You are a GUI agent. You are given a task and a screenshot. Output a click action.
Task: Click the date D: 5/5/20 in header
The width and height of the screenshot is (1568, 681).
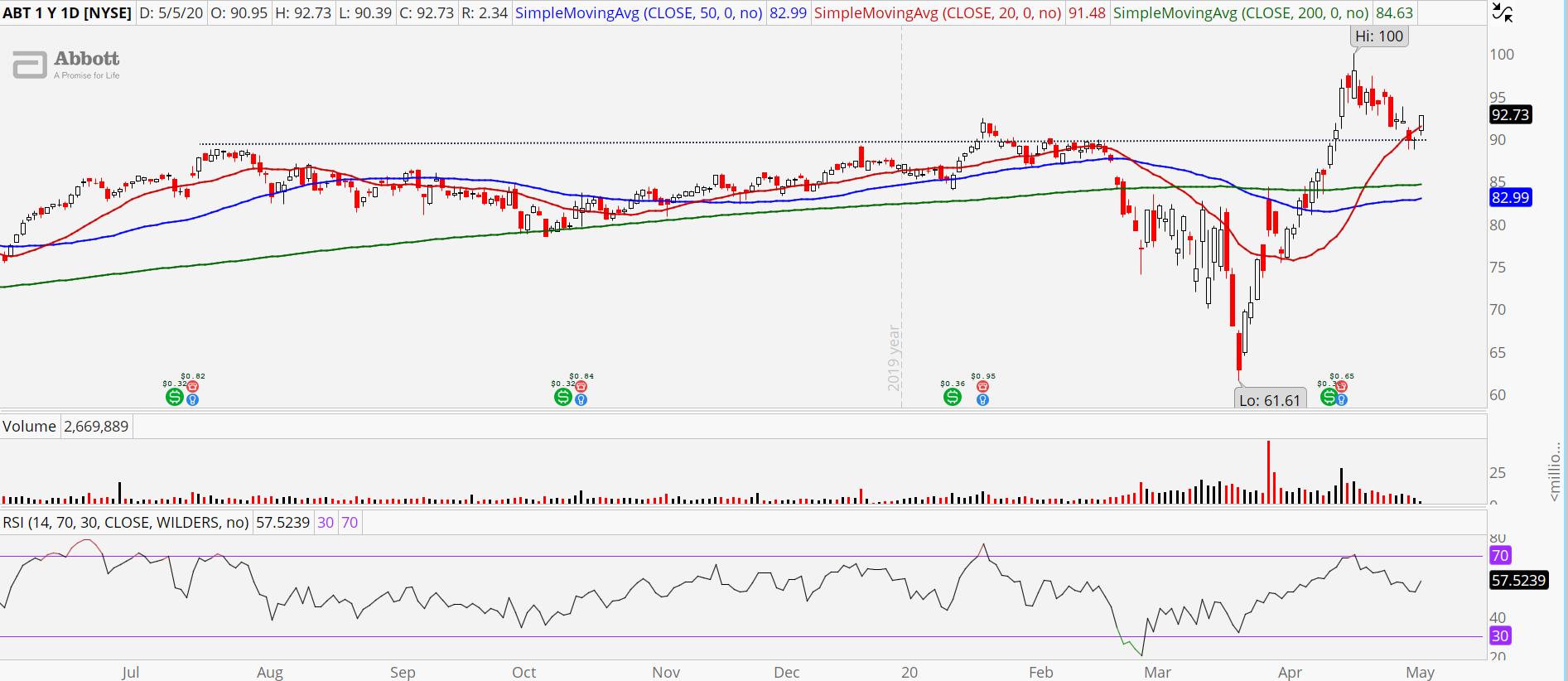171,12
